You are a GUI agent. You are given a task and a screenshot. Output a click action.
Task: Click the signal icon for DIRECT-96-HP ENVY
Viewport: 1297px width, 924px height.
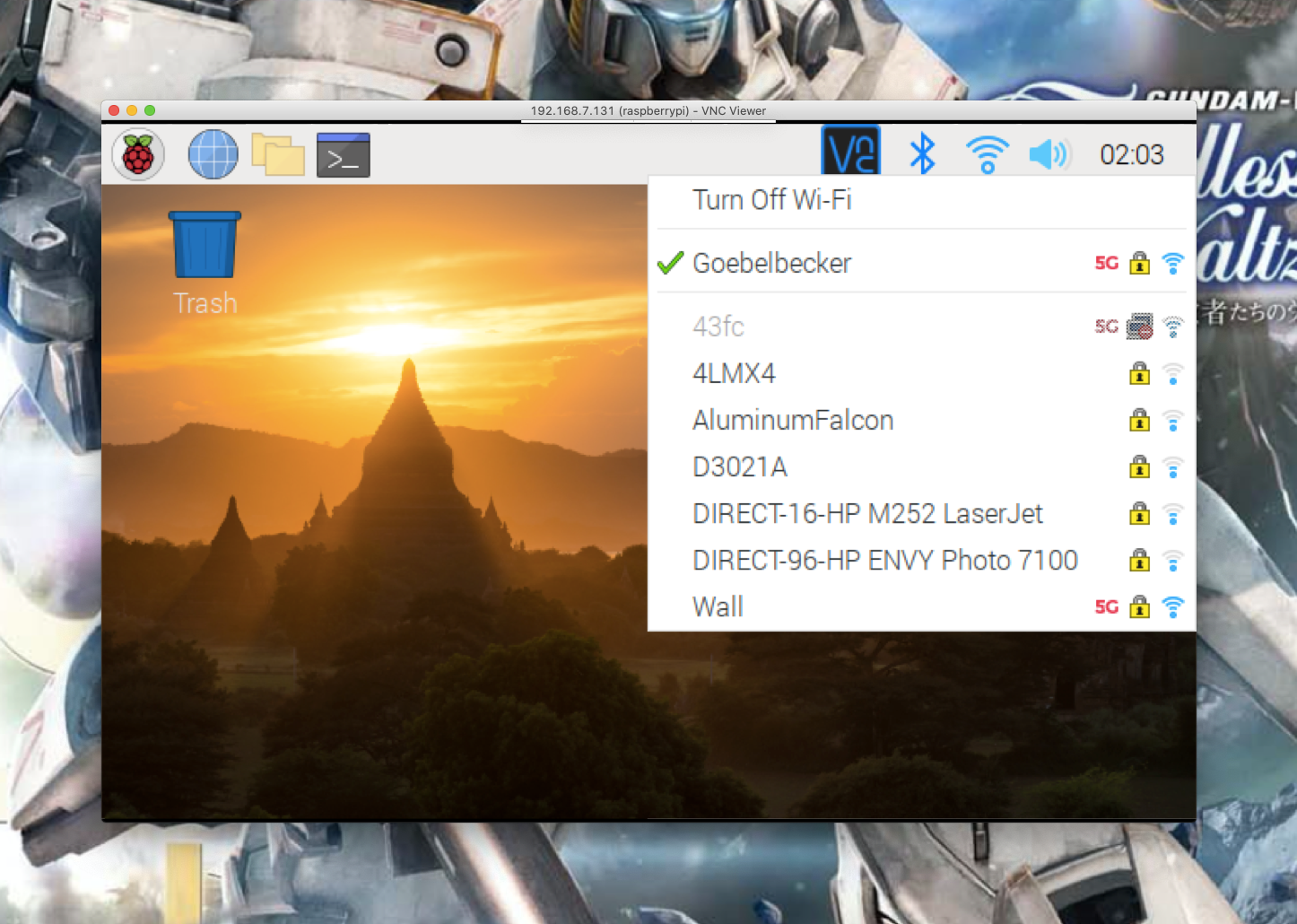click(x=1172, y=561)
